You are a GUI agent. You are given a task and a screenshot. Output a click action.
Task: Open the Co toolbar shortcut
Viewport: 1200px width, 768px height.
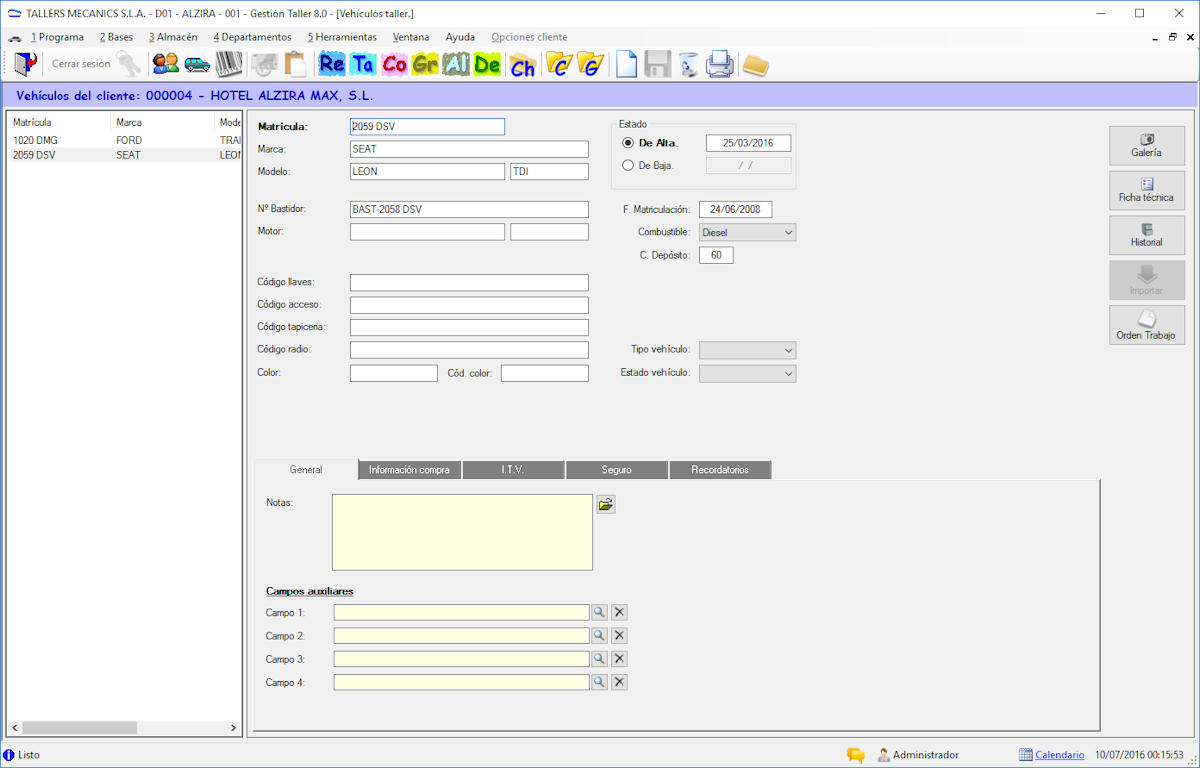(x=394, y=65)
